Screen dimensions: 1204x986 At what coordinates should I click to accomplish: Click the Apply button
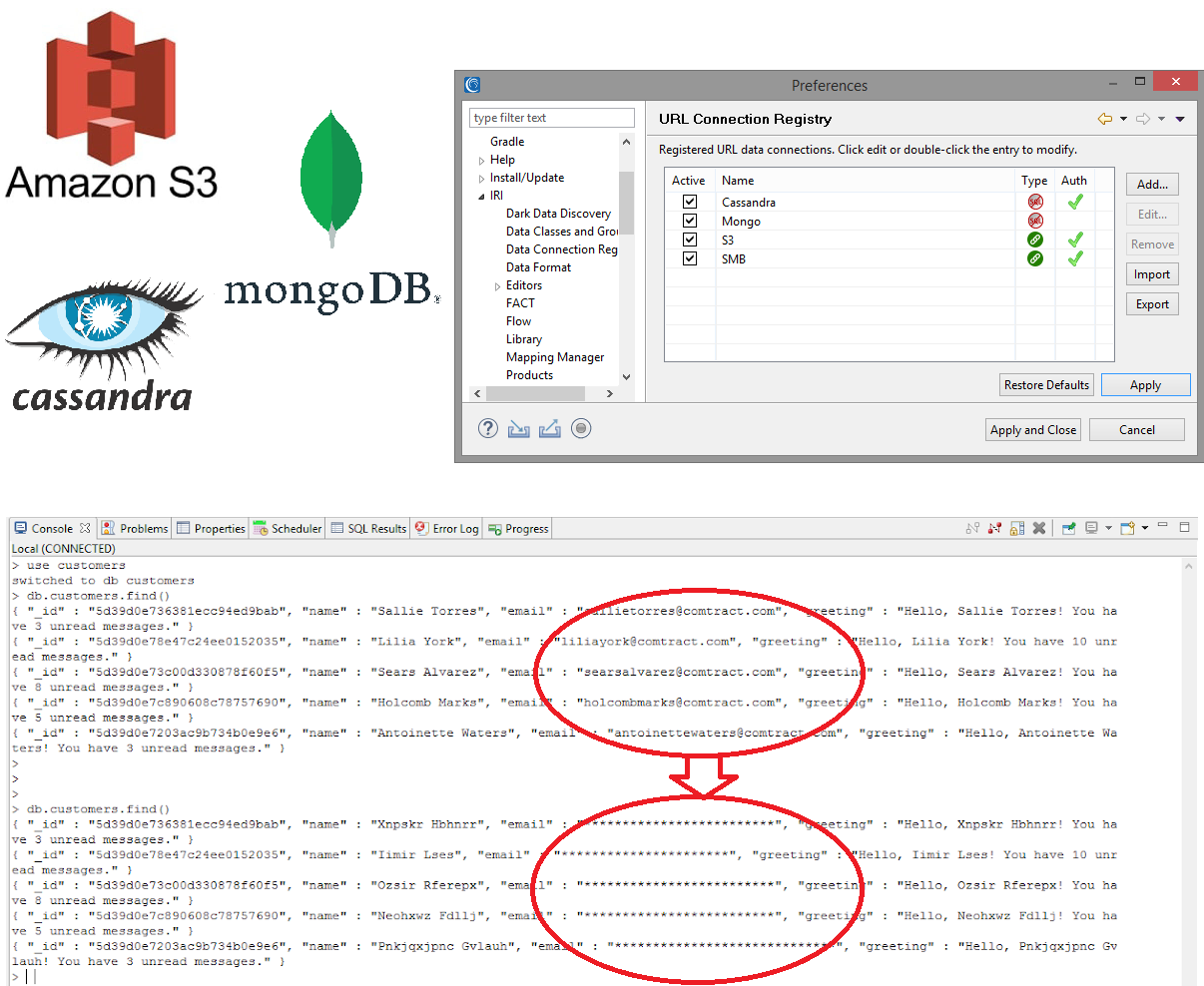click(1146, 385)
